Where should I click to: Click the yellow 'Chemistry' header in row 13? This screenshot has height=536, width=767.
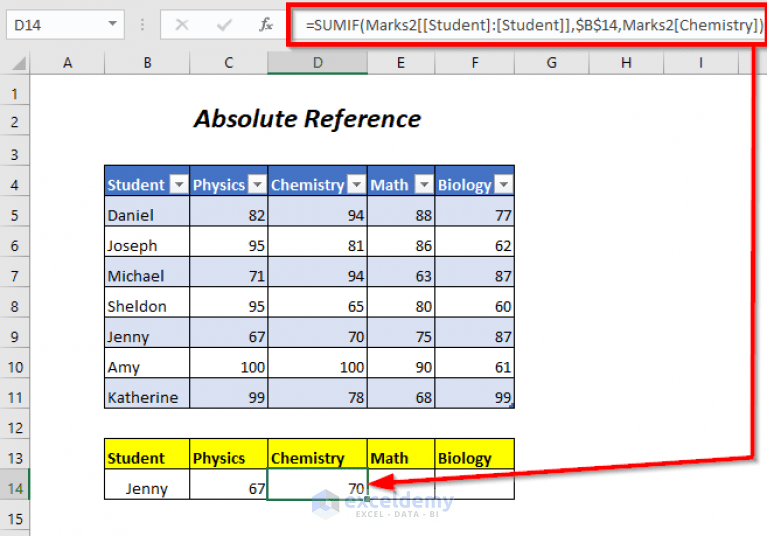click(317, 454)
